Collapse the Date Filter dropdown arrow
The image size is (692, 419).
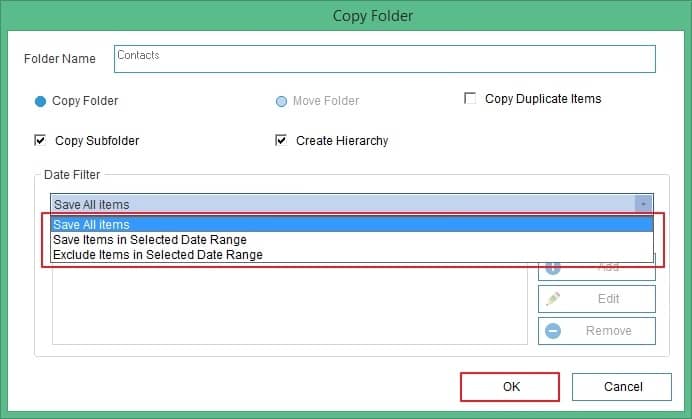coord(643,204)
